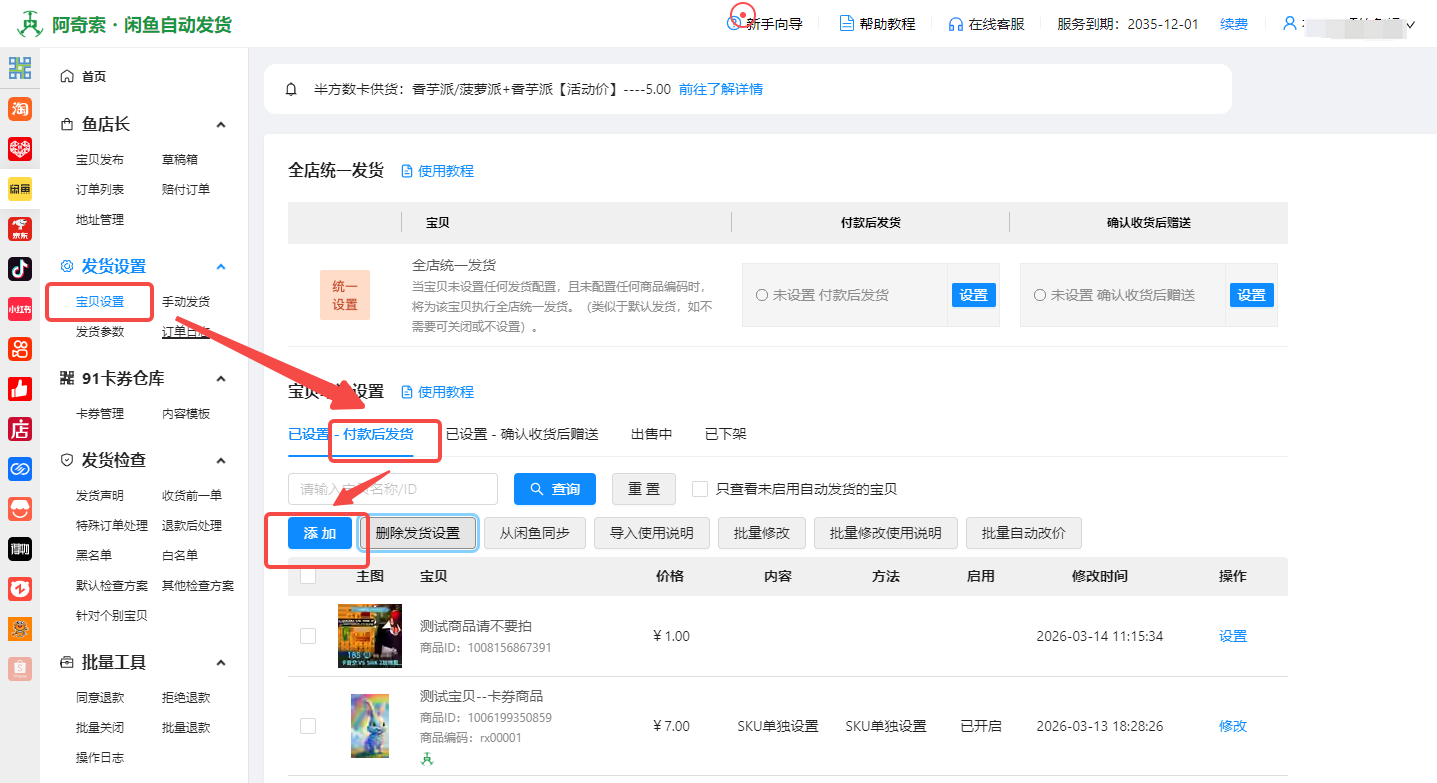Click 设置 button for 付款后发货
Screen dimensions: 1437x783
(973, 295)
